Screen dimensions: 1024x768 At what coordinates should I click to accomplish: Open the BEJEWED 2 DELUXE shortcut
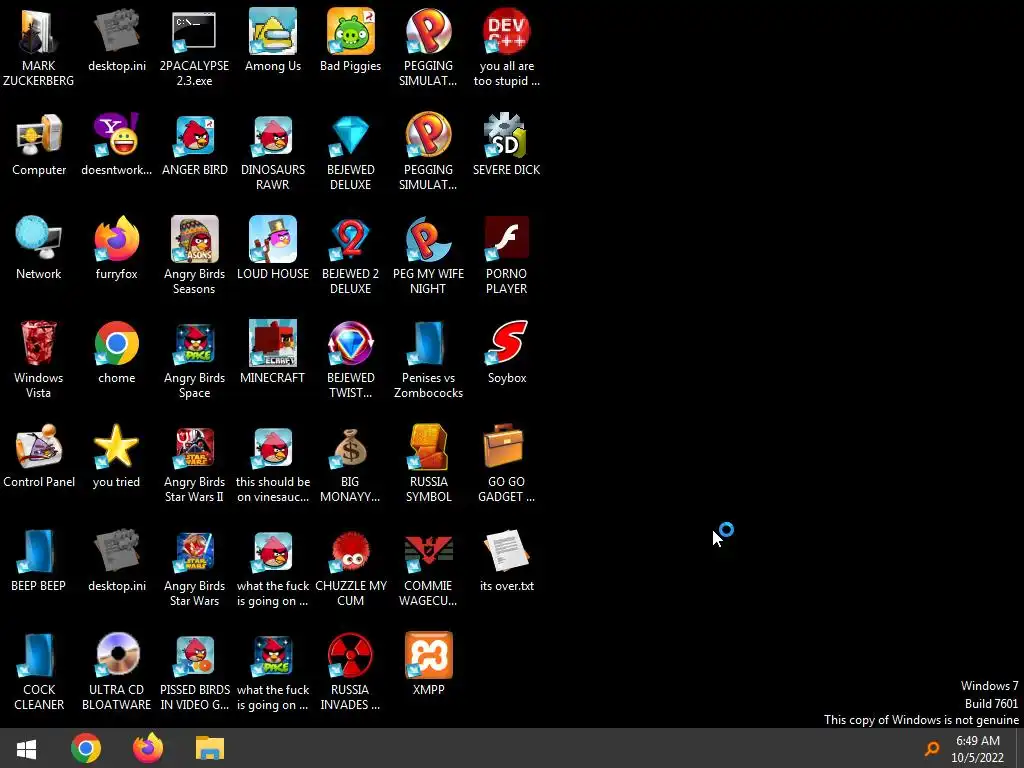[x=351, y=239]
